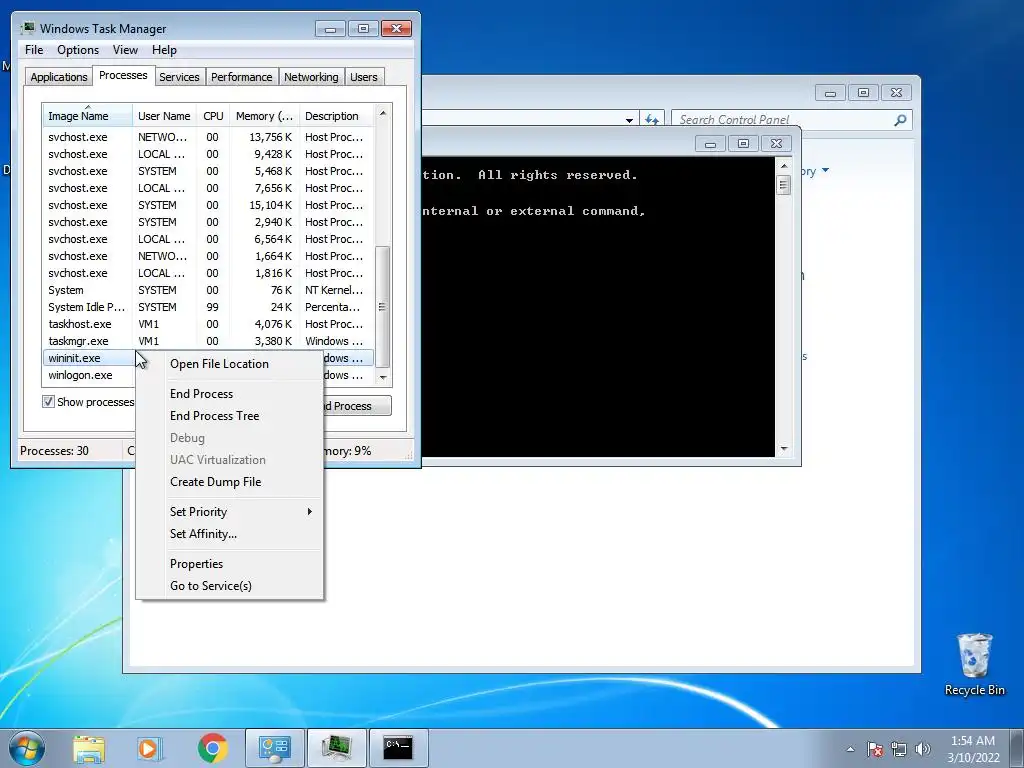Switch to Task Manager taskbar button
This screenshot has width=1024, height=768.
pos(336,748)
